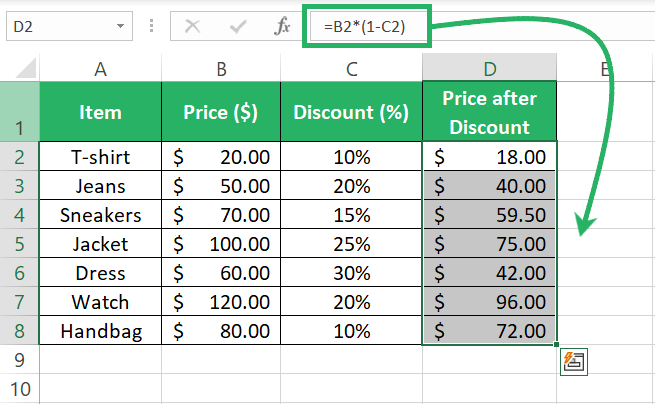Select the Watch 20% discount cell
Screen dimensions: 655x404
pyautogui.click(x=351, y=301)
